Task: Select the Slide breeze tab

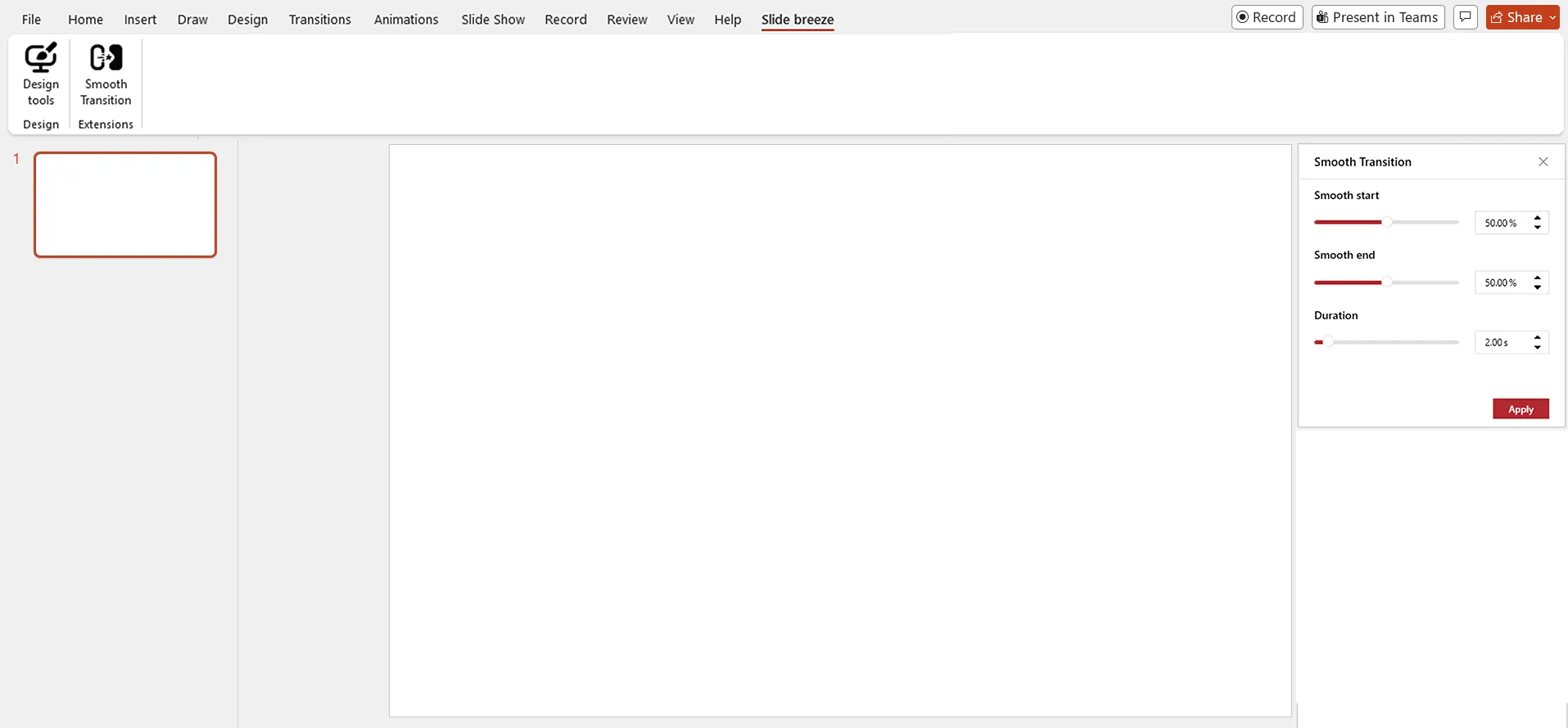Action: coord(798,19)
